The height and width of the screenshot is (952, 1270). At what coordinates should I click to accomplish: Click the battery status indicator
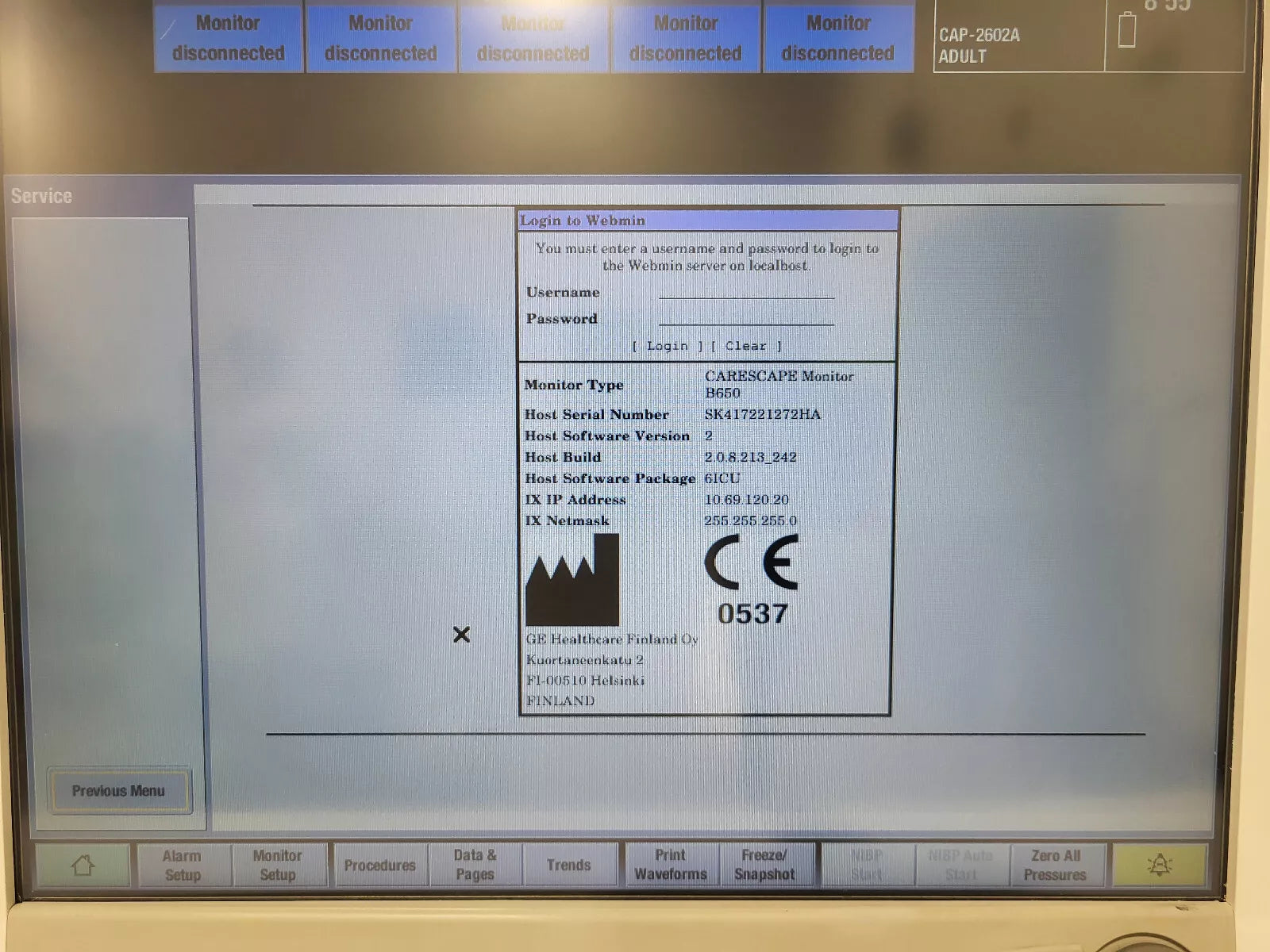(x=1126, y=32)
